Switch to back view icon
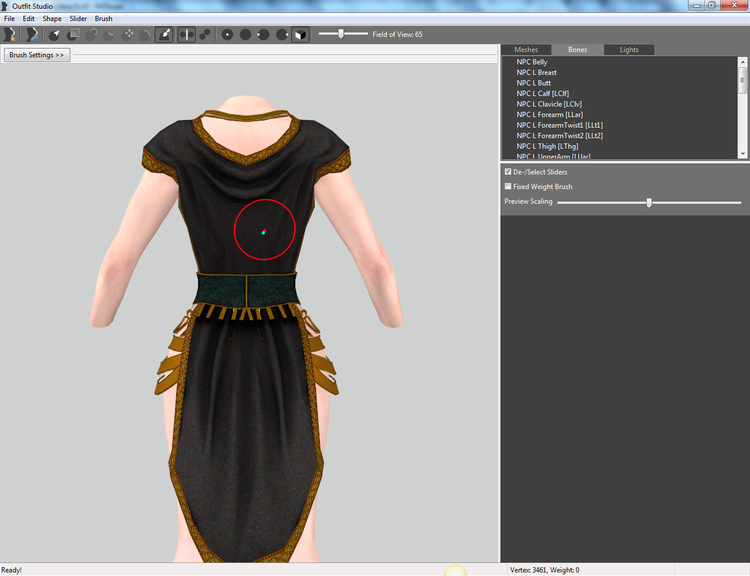Viewport: 750px width, 576px height. pos(245,34)
